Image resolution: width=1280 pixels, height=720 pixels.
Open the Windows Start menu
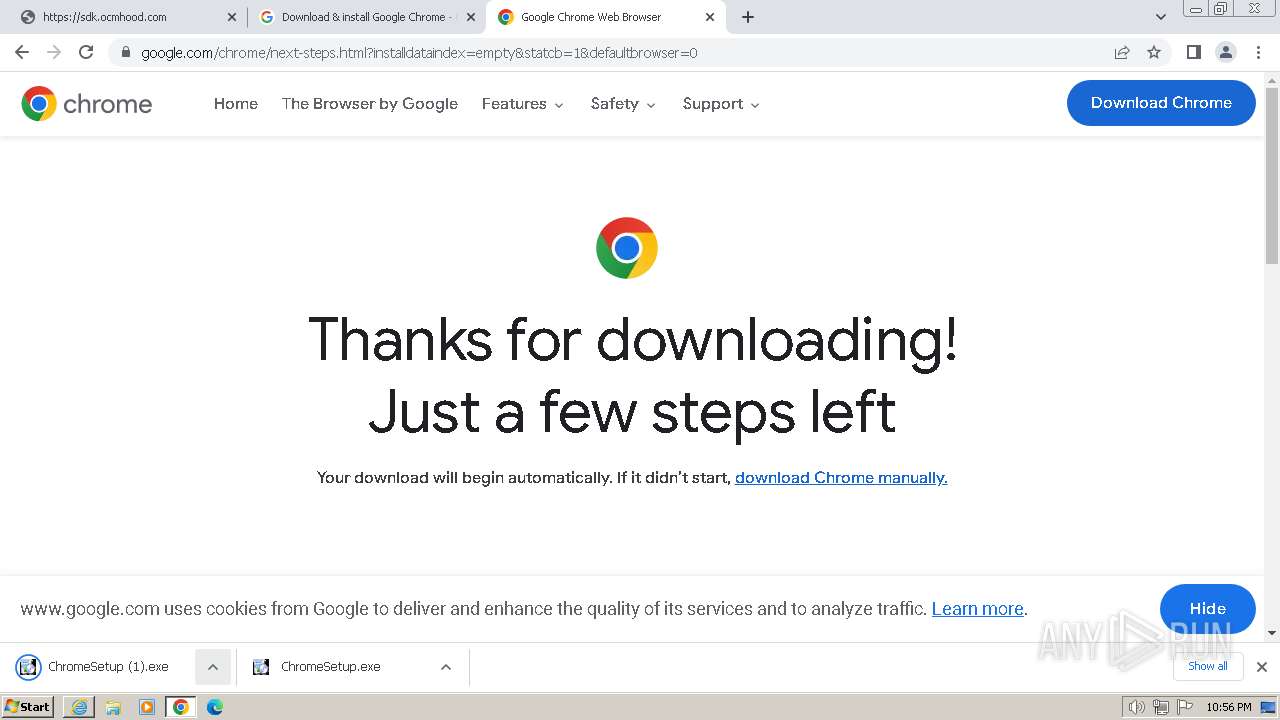coord(28,707)
